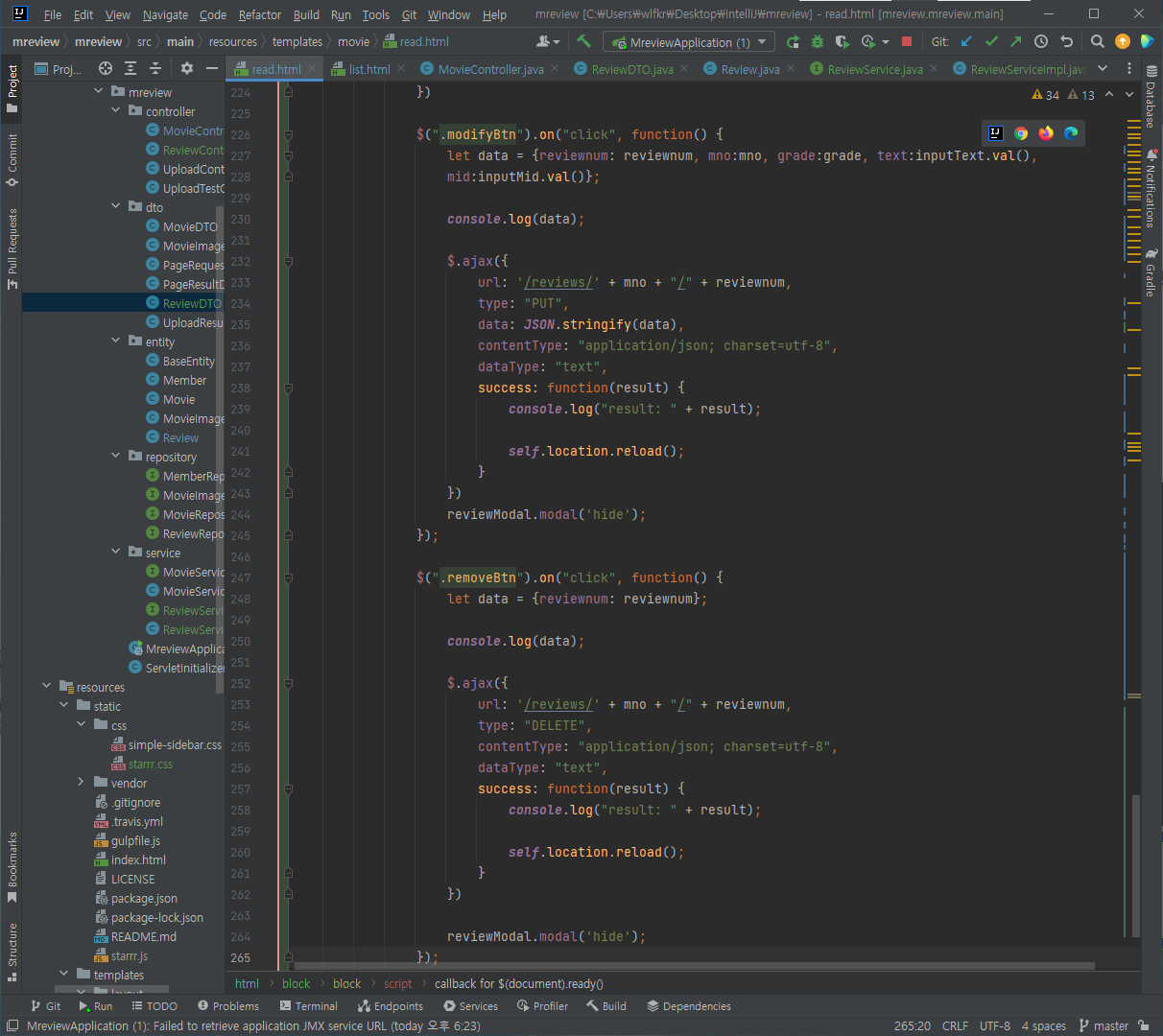1163x1036 pixels.
Task: Toggle the Project tool window stripe
Action: tap(12, 88)
